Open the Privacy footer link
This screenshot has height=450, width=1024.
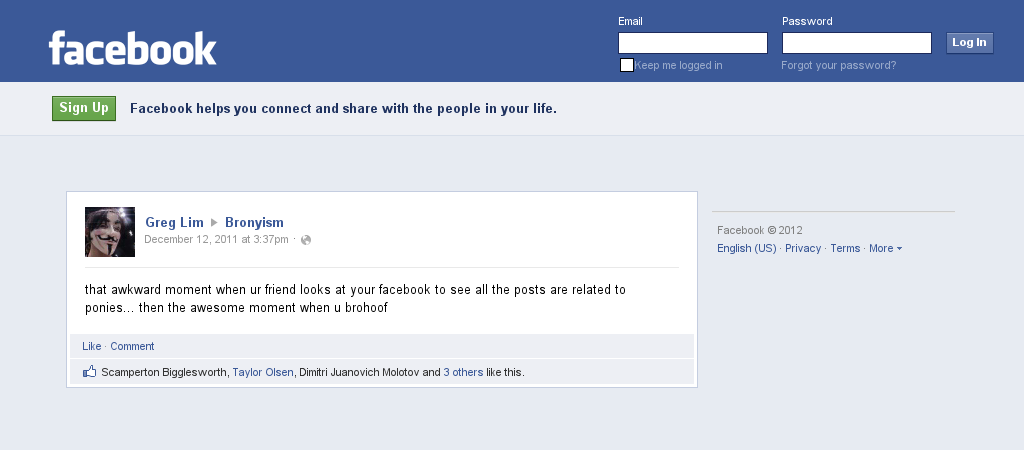(x=803, y=248)
